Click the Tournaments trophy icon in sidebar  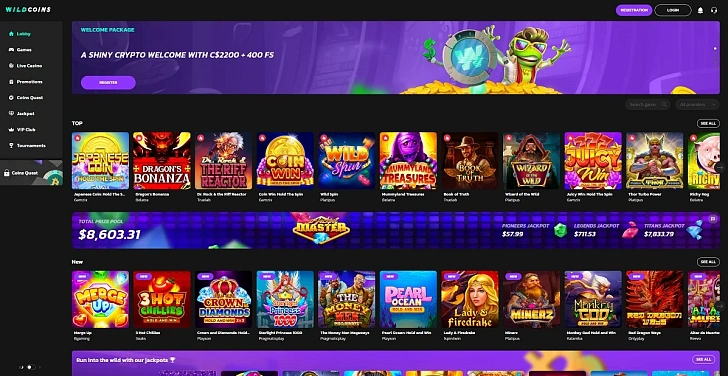point(11,146)
